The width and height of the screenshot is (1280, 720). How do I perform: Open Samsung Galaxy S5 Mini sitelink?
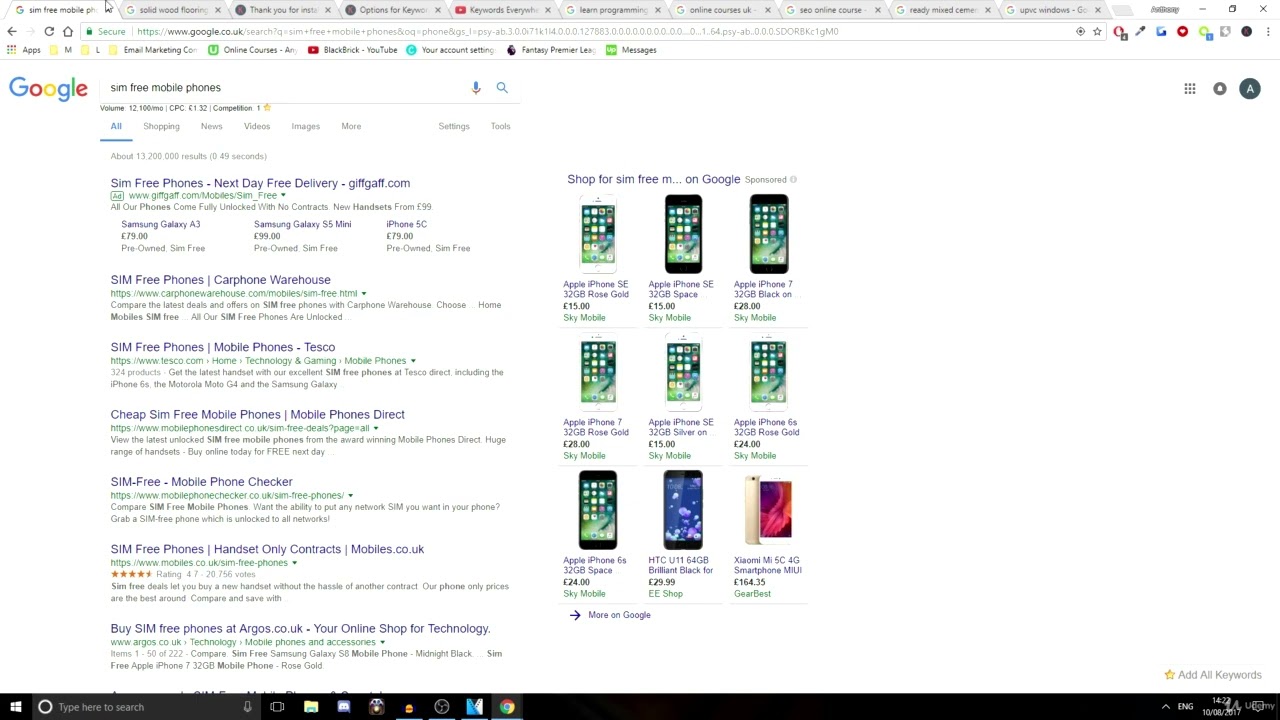click(x=302, y=225)
